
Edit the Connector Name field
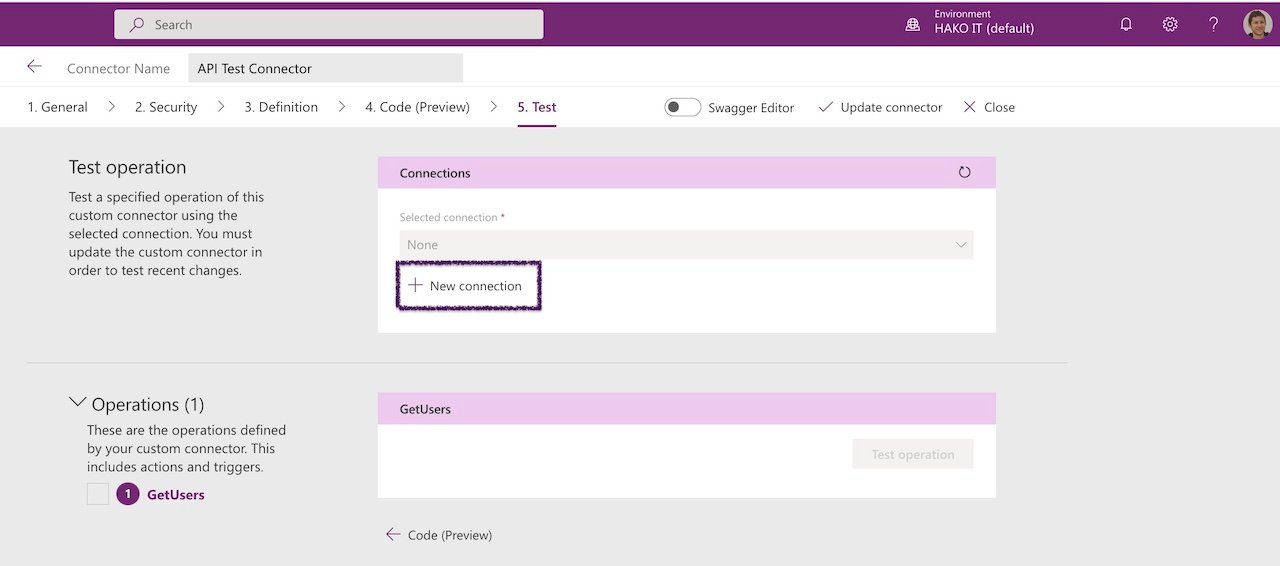pos(326,68)
